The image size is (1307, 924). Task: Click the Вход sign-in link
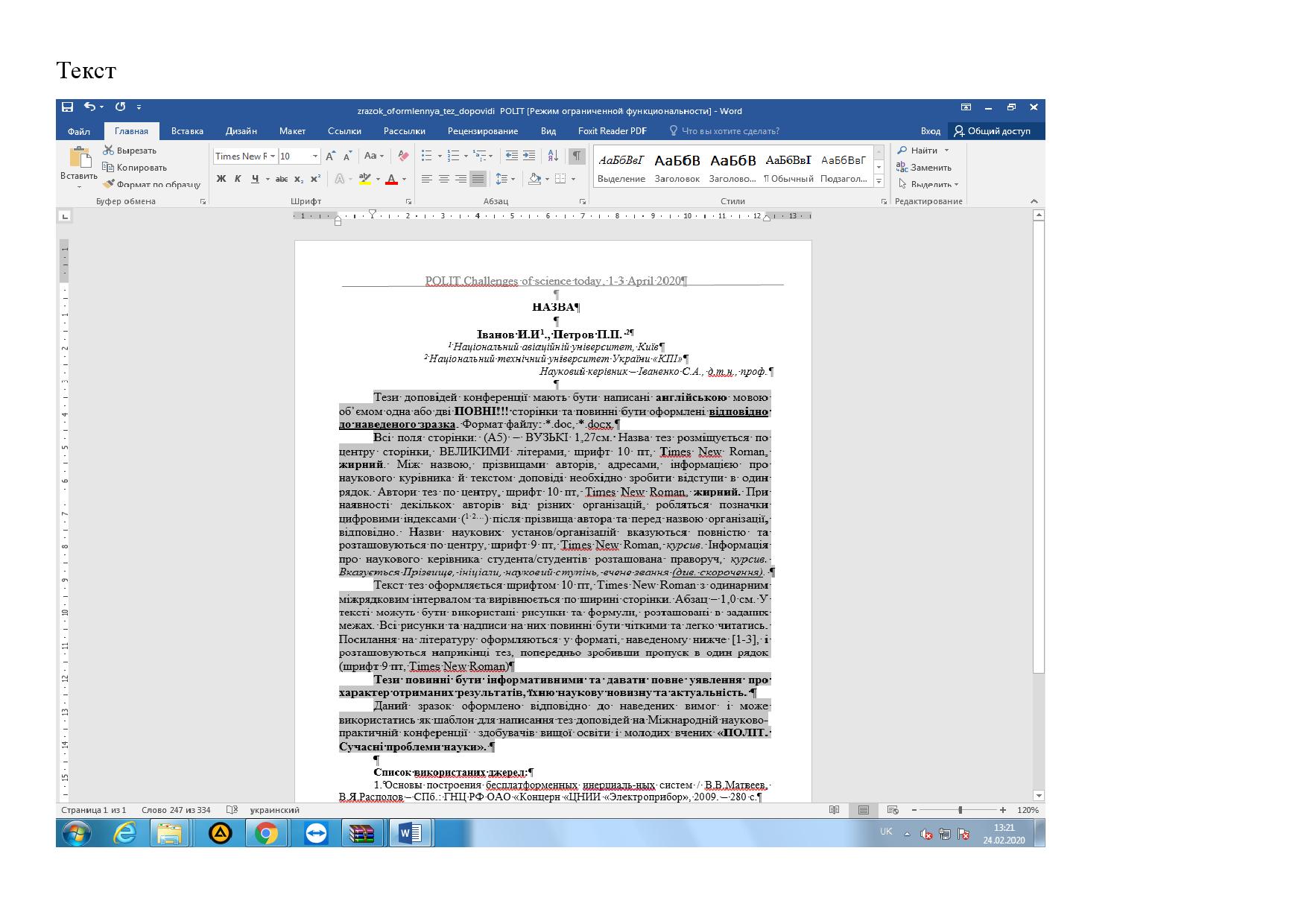pyautogui.click(x=930, y=131)
